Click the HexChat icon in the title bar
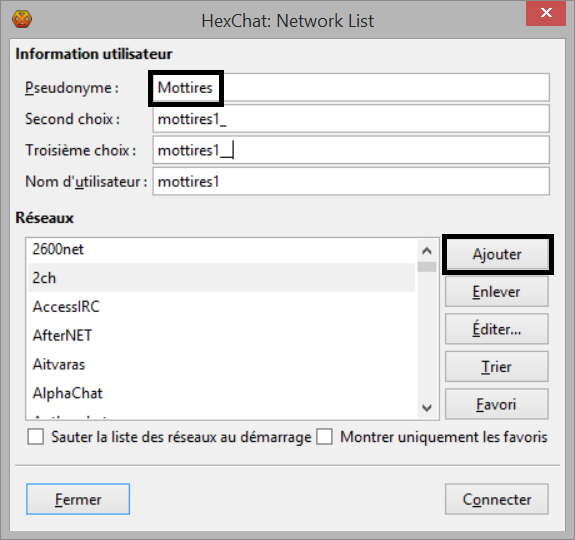The image size is (575, 540). [x=22, y=19]
